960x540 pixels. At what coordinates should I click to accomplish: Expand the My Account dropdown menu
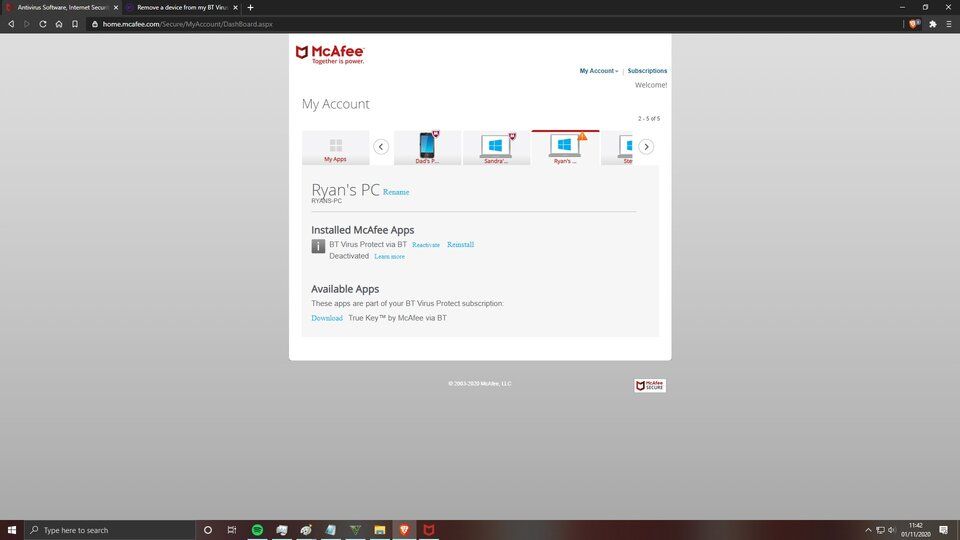pos(598,71)
